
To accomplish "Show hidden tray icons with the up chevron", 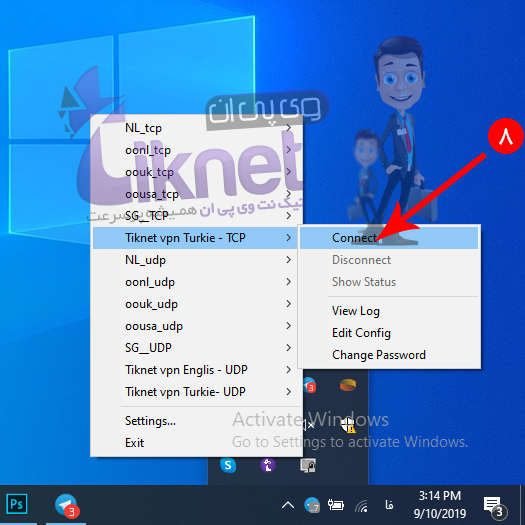I will point(288,505).
